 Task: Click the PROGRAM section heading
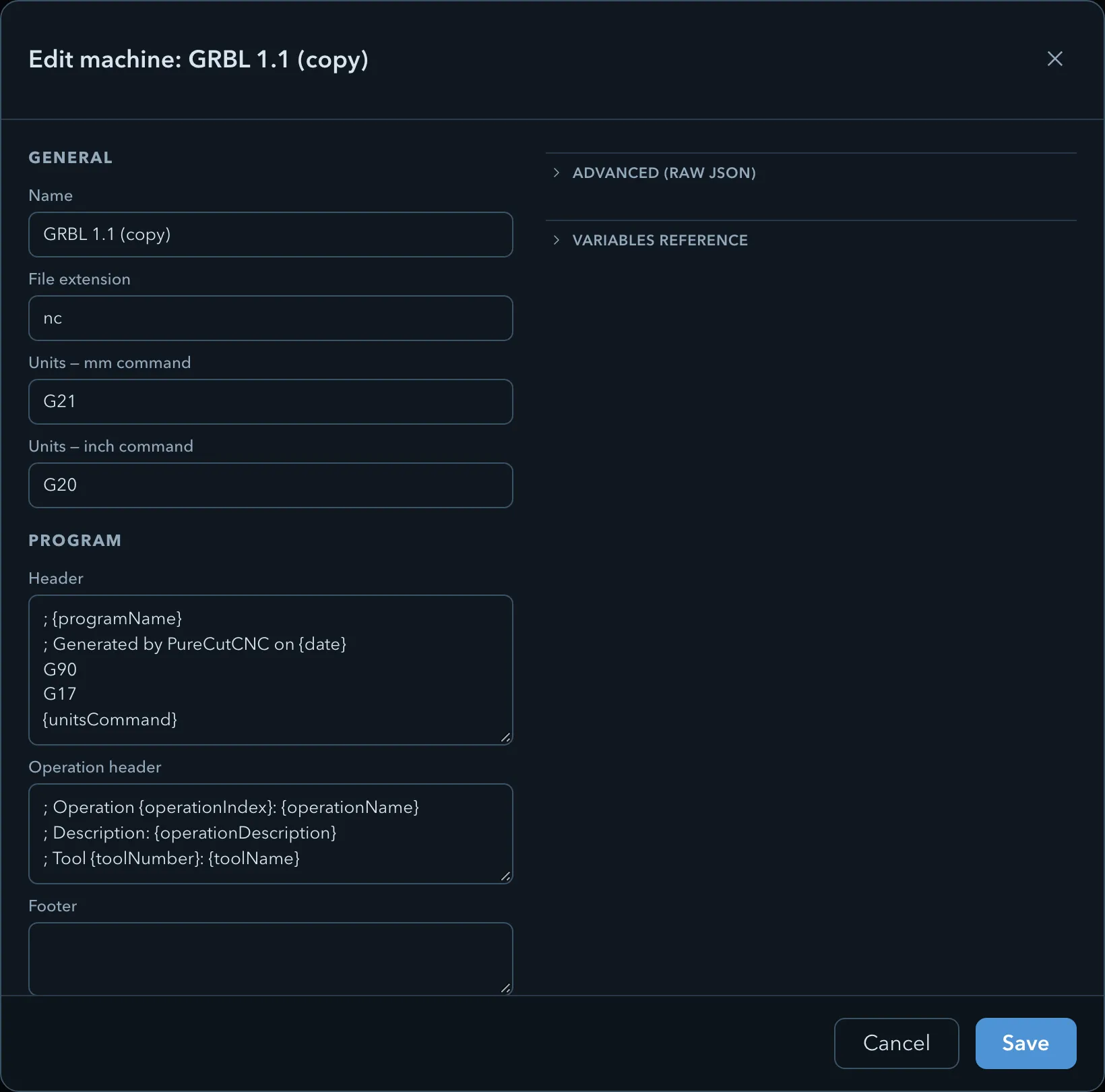[x=75, y=541]
